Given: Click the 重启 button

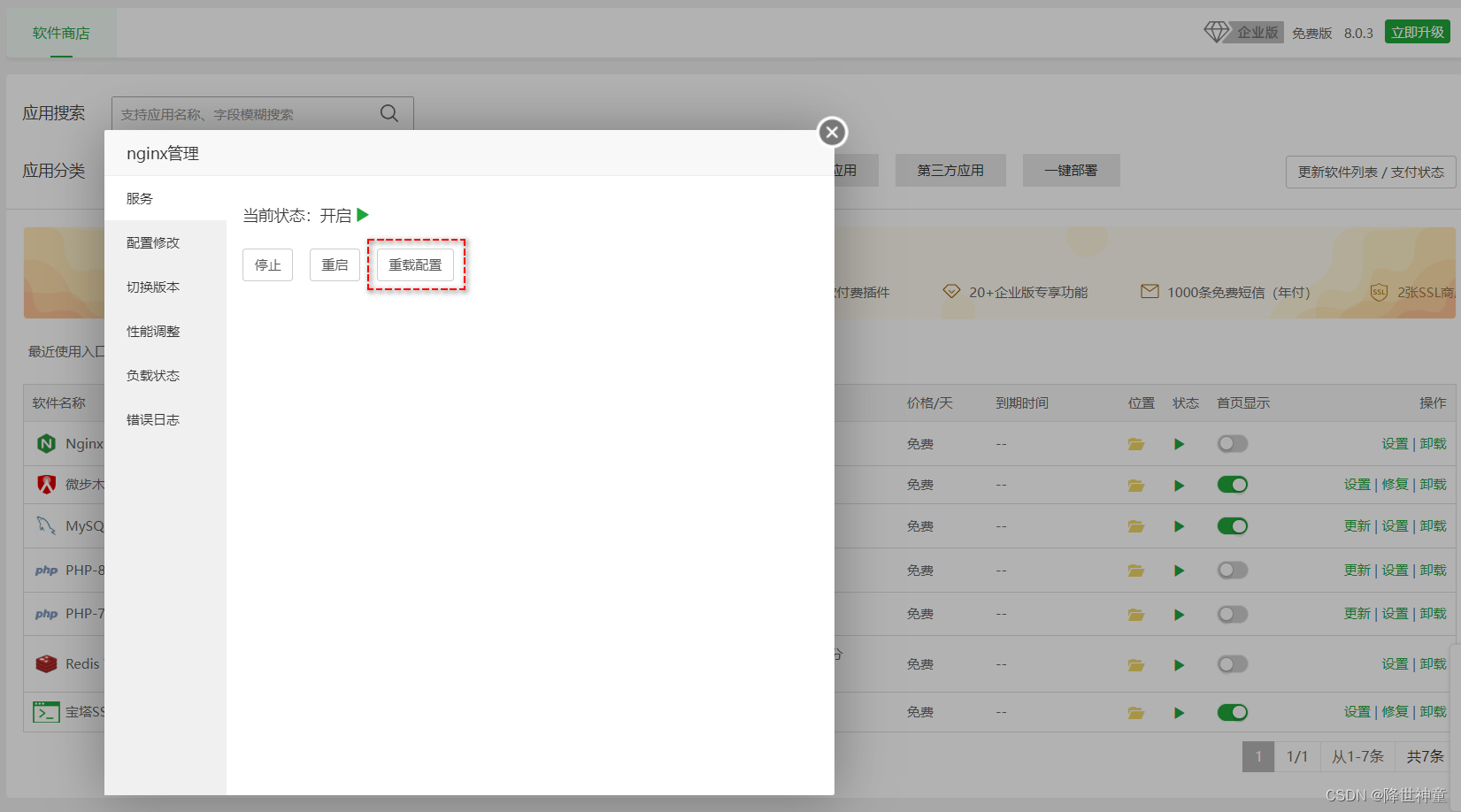Looking at the screenshot, I should tap(334, 264).
